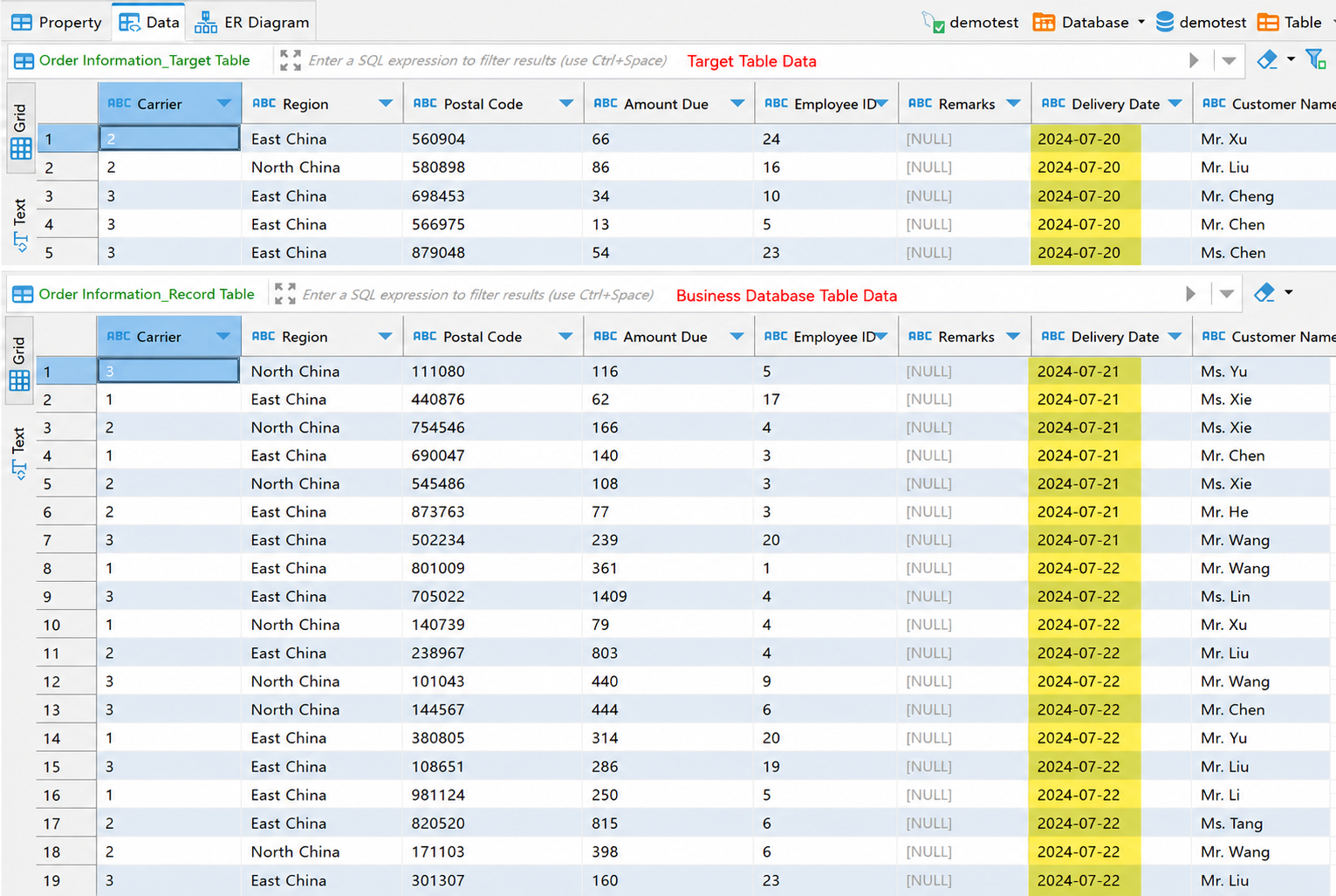Click the eraser clear filter icon in Record Table

tap(1264, 293)
